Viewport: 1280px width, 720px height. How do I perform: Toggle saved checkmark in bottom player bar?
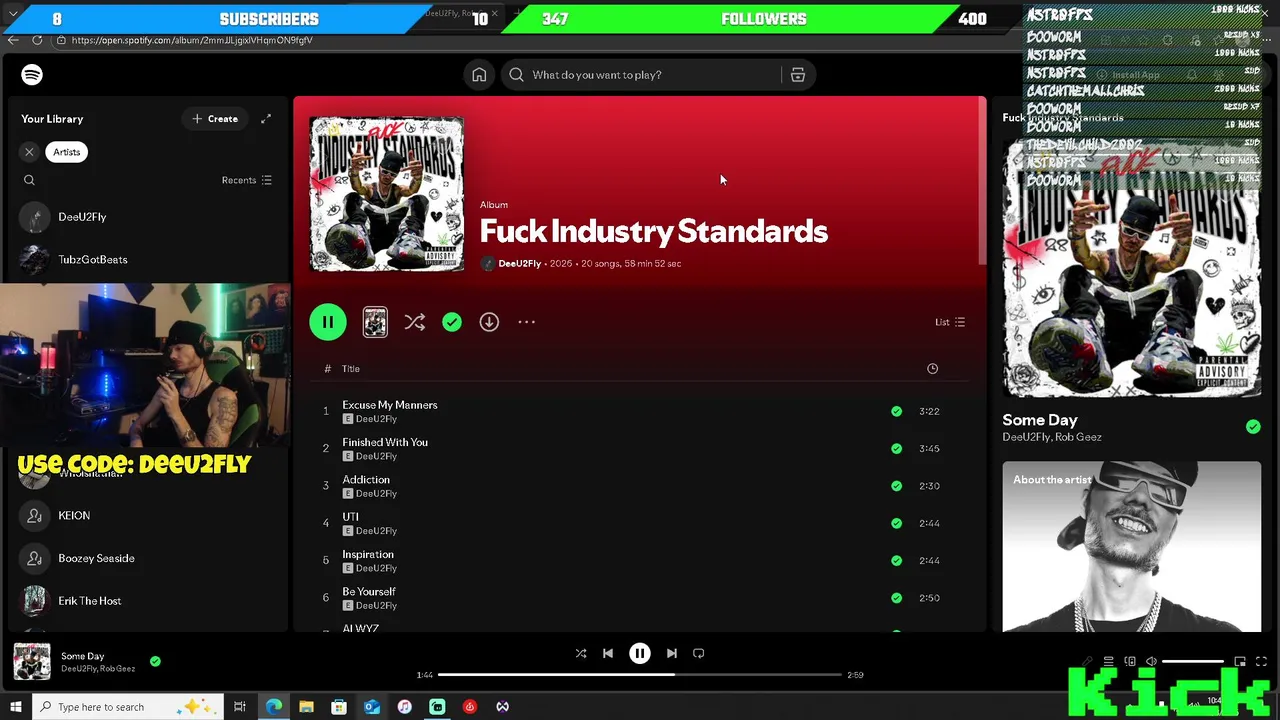155,661
